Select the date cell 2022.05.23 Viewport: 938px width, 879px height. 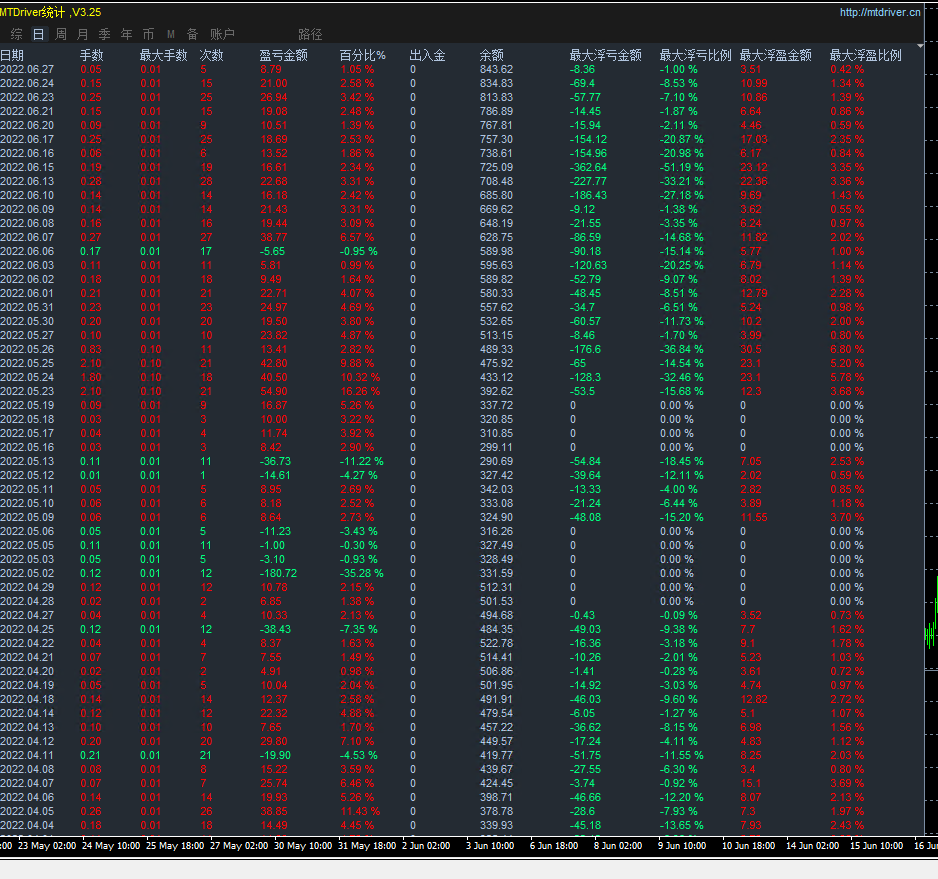(x=27, y=391)
